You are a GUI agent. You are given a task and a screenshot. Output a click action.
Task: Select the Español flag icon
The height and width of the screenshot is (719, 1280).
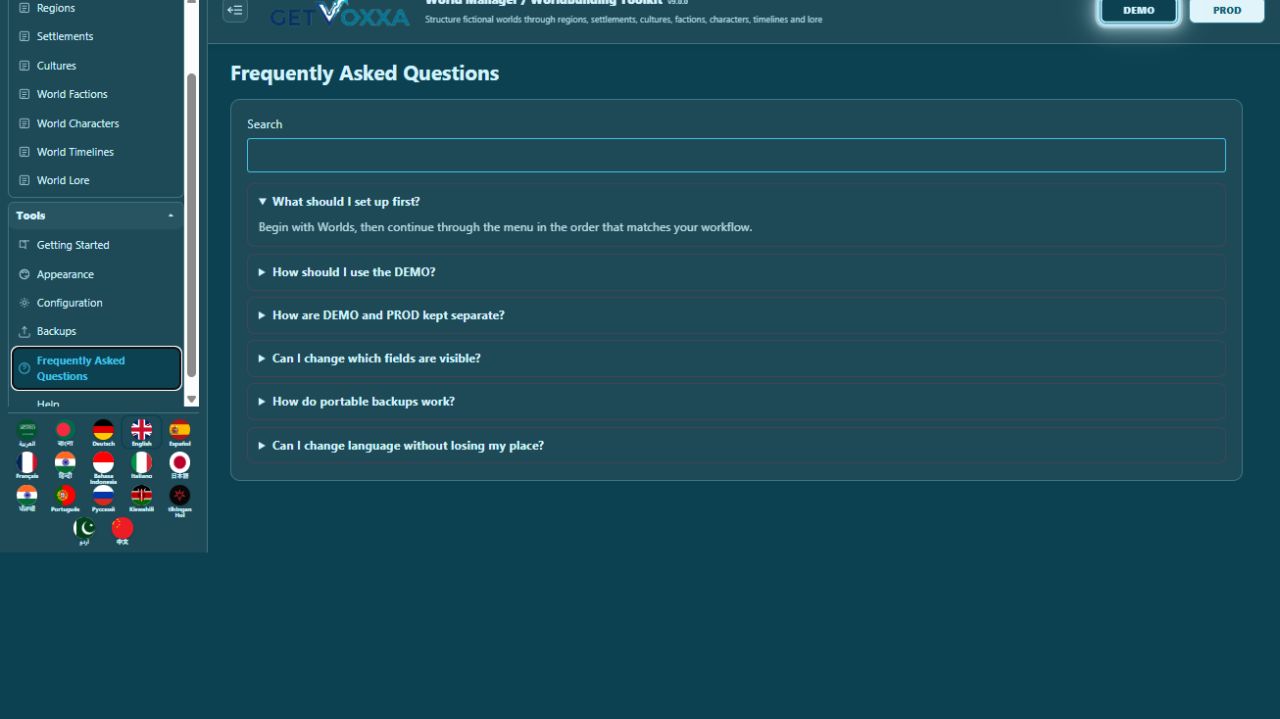point(180,432)
